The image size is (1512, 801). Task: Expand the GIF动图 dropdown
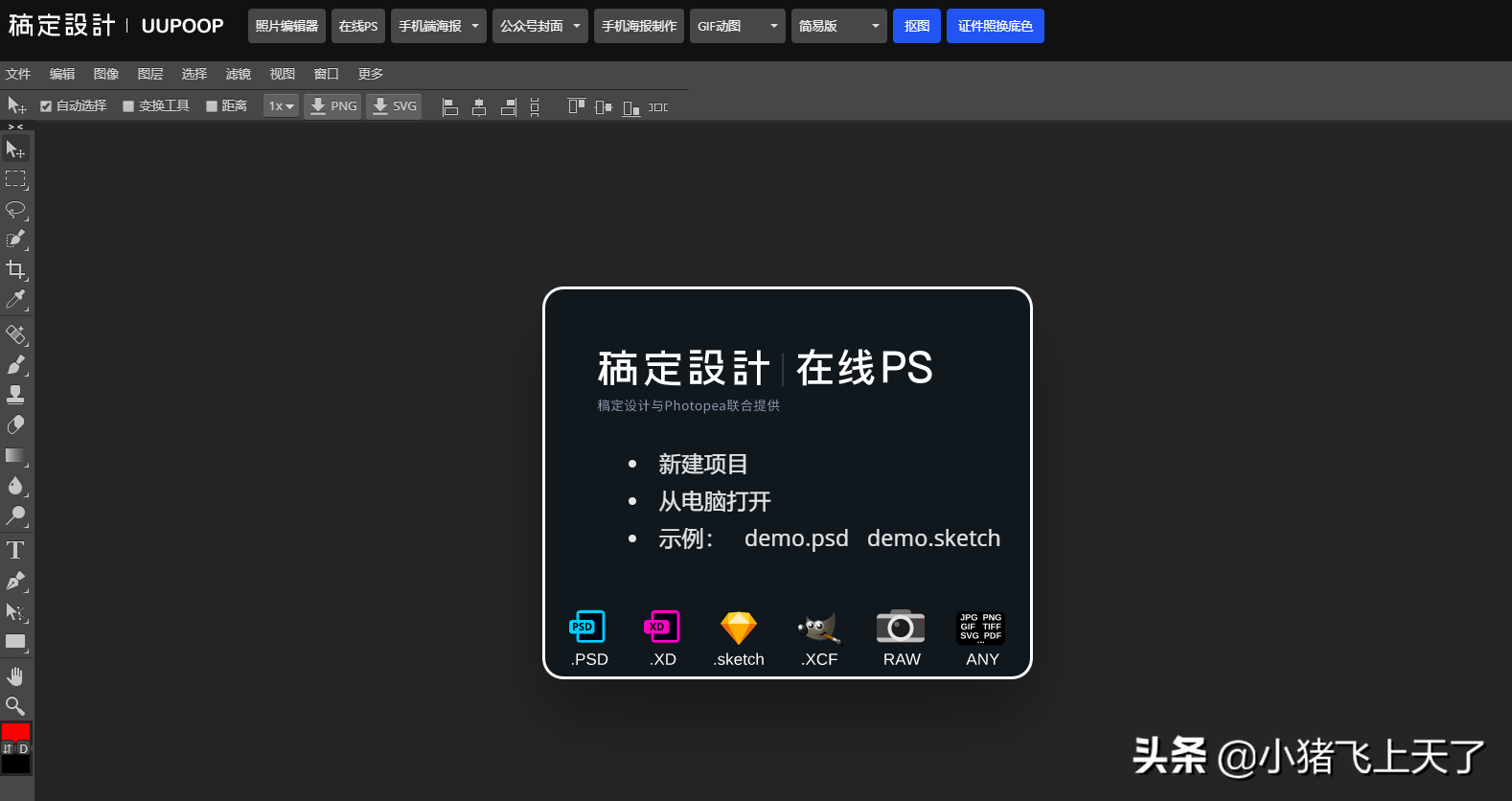click(x=738, y=26)
